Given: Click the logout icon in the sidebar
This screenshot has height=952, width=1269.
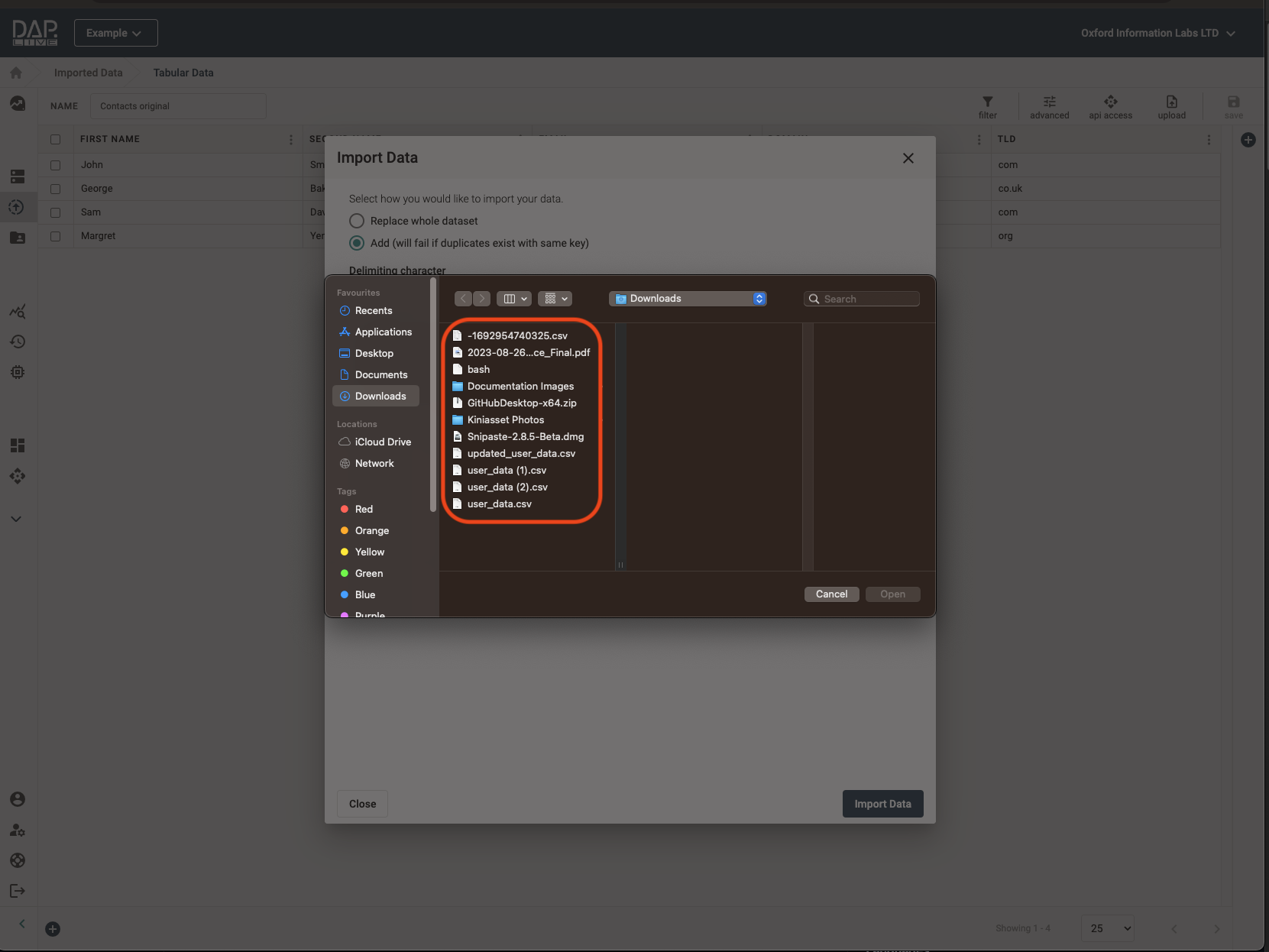Looking at the screenshot, I should (17, 891).
